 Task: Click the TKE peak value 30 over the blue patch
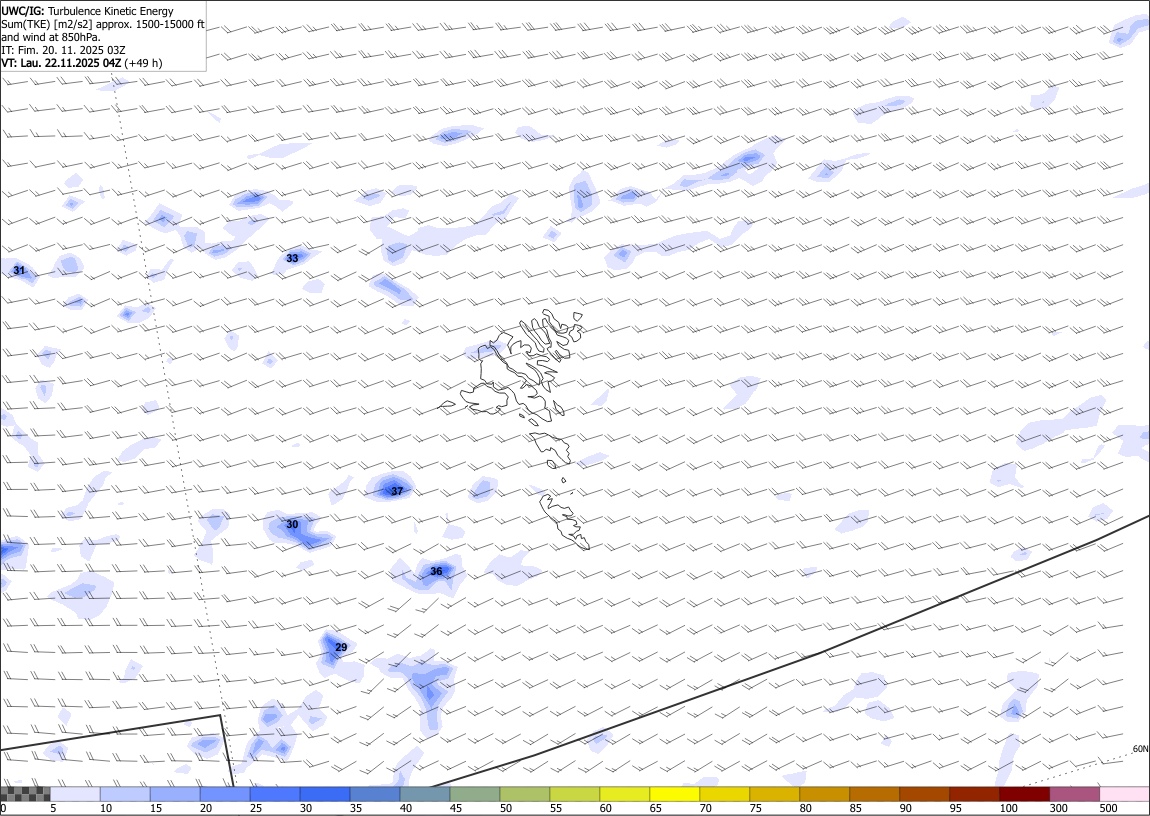[292, 524]
